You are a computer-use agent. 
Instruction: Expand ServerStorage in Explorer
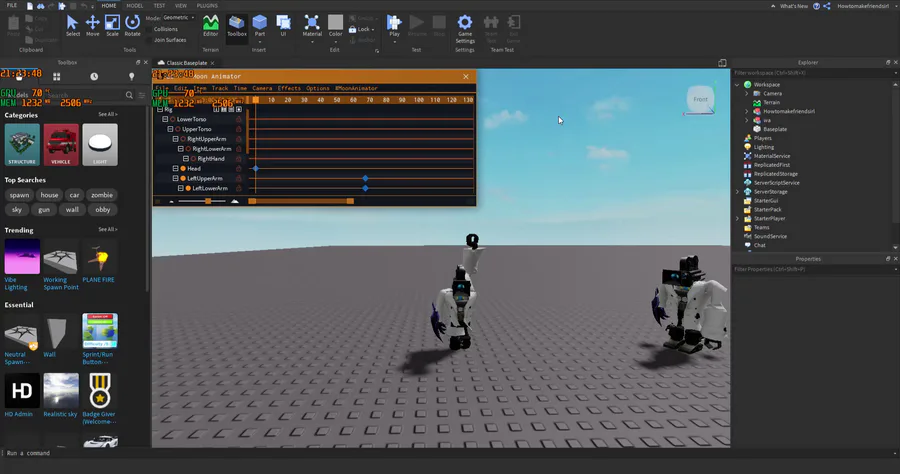coord(738,192)
